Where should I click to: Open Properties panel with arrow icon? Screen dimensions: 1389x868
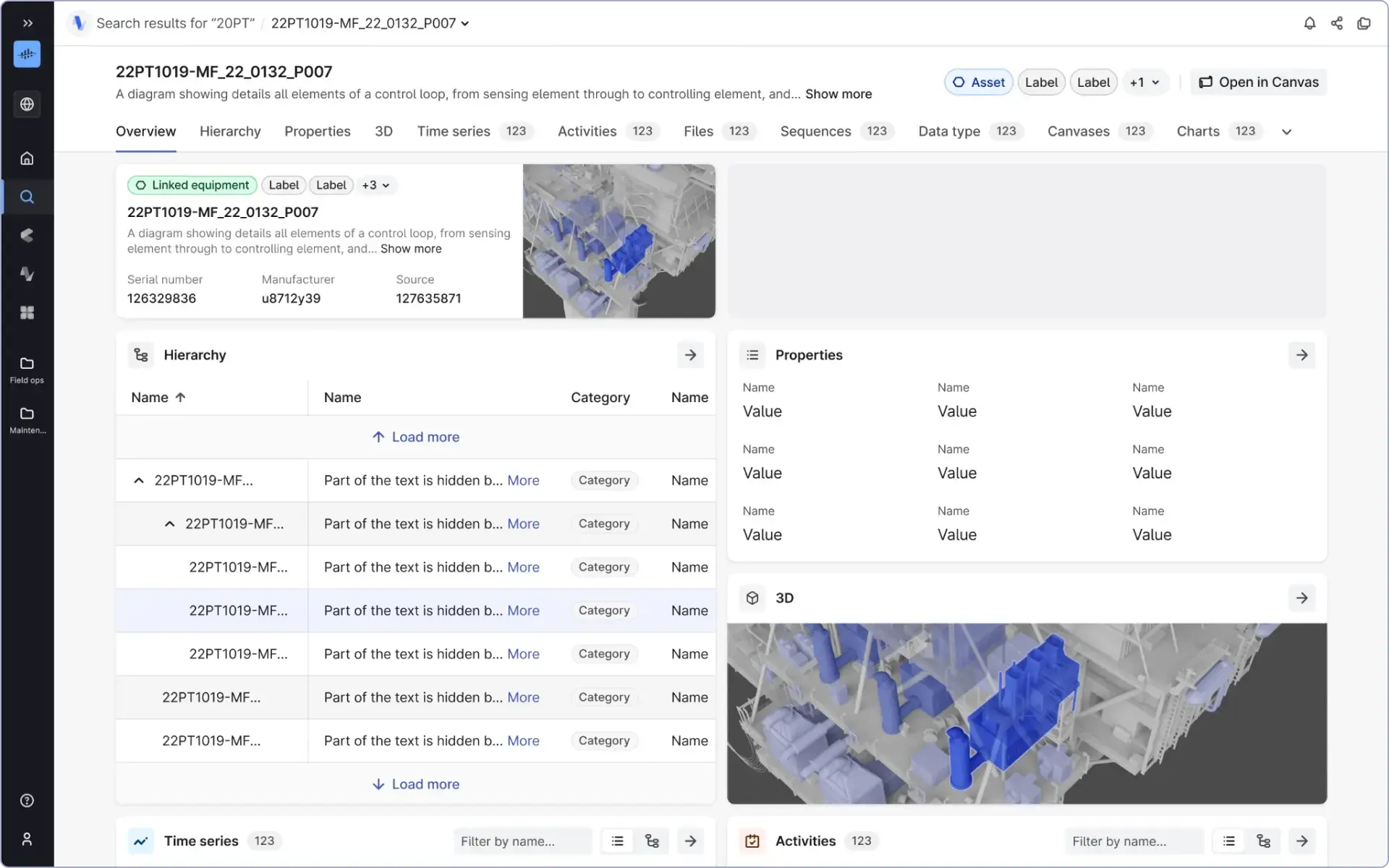1301,355
